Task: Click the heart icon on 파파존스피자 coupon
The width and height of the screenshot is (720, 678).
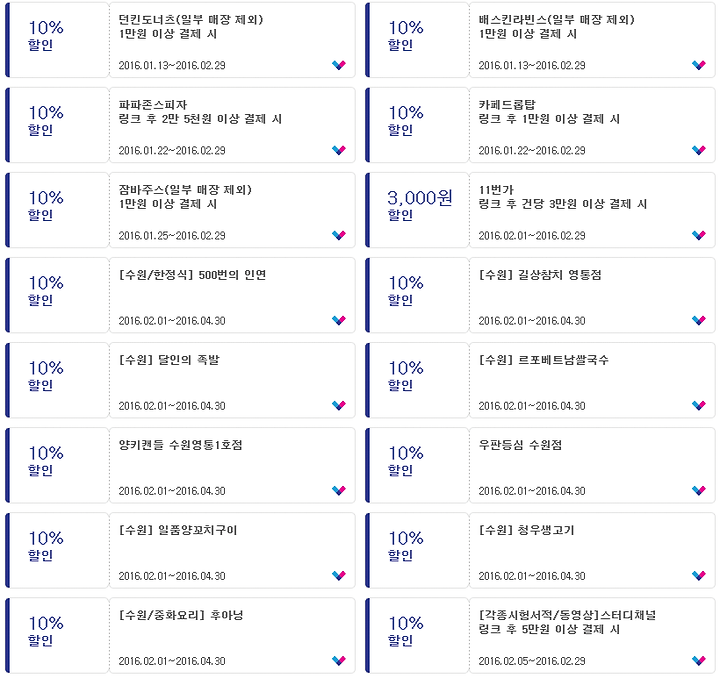Action: click(x=339, y=150)
